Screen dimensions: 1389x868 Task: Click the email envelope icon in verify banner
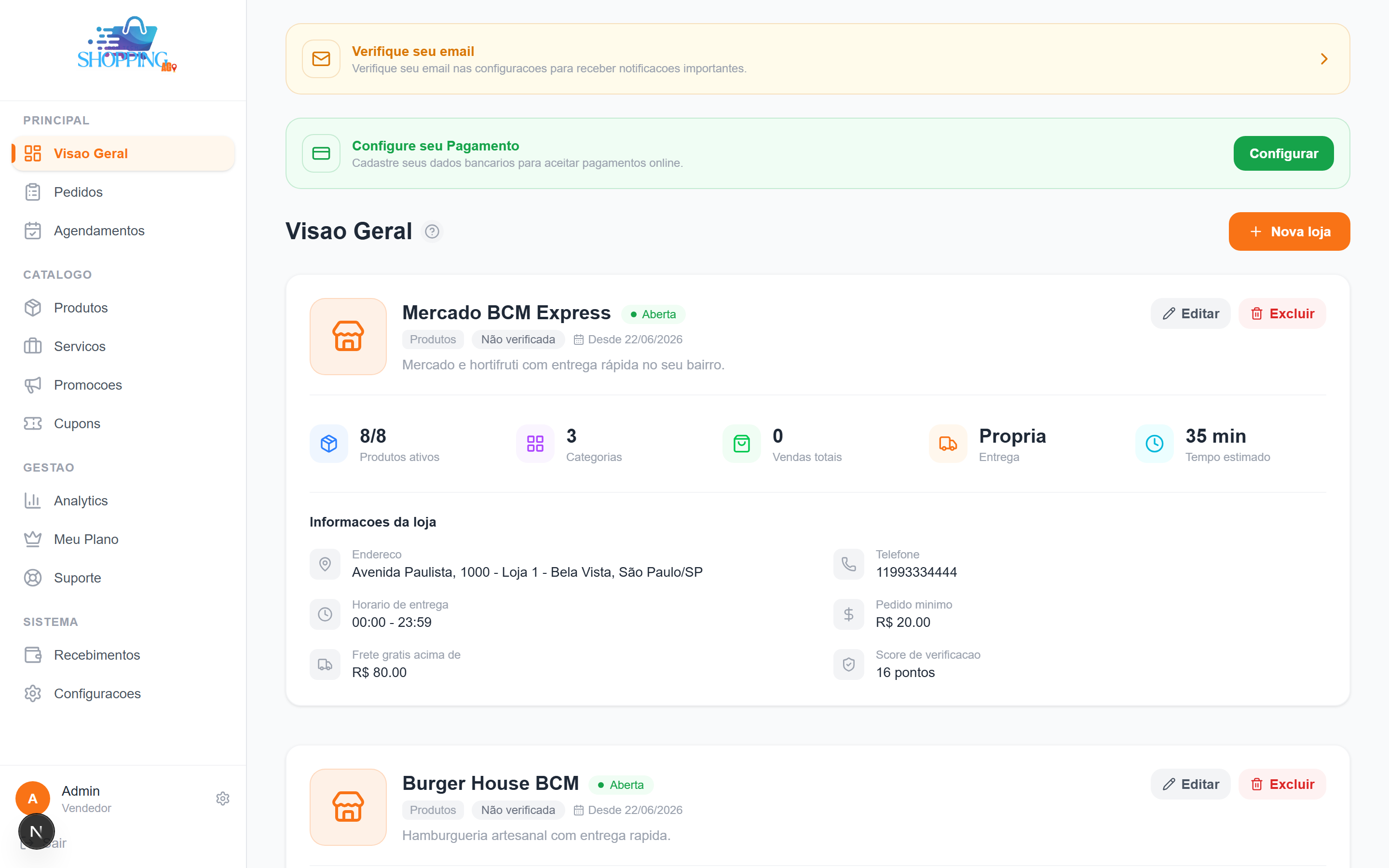click(321, 58)
